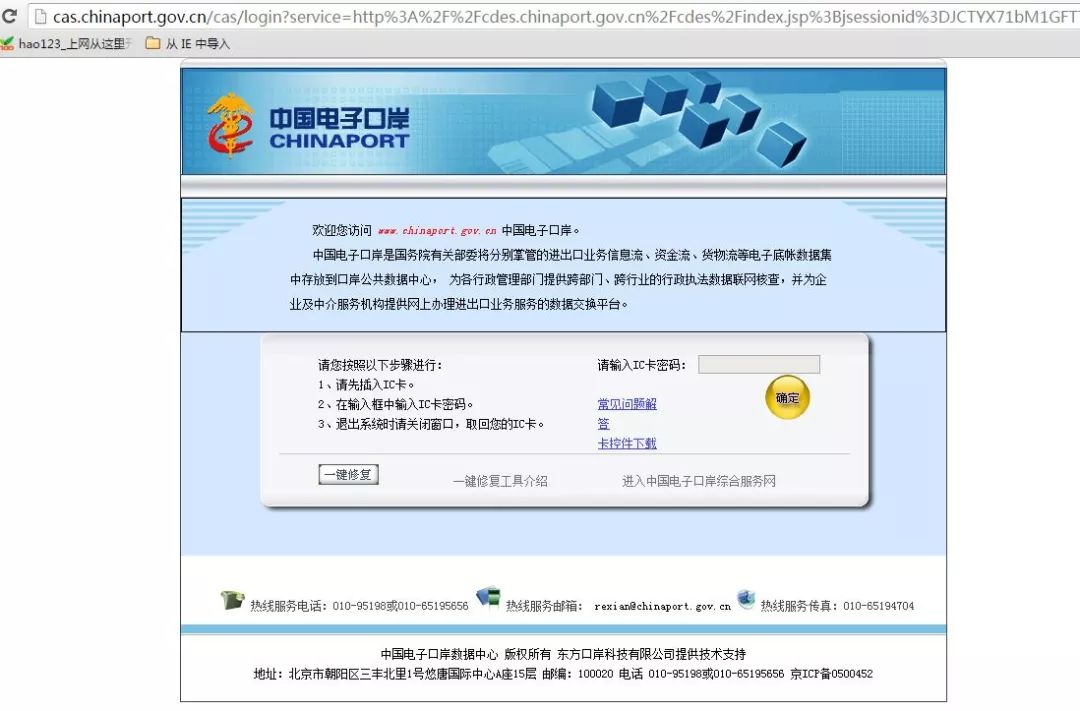Click the hao123 bookmark favicon

8,43
